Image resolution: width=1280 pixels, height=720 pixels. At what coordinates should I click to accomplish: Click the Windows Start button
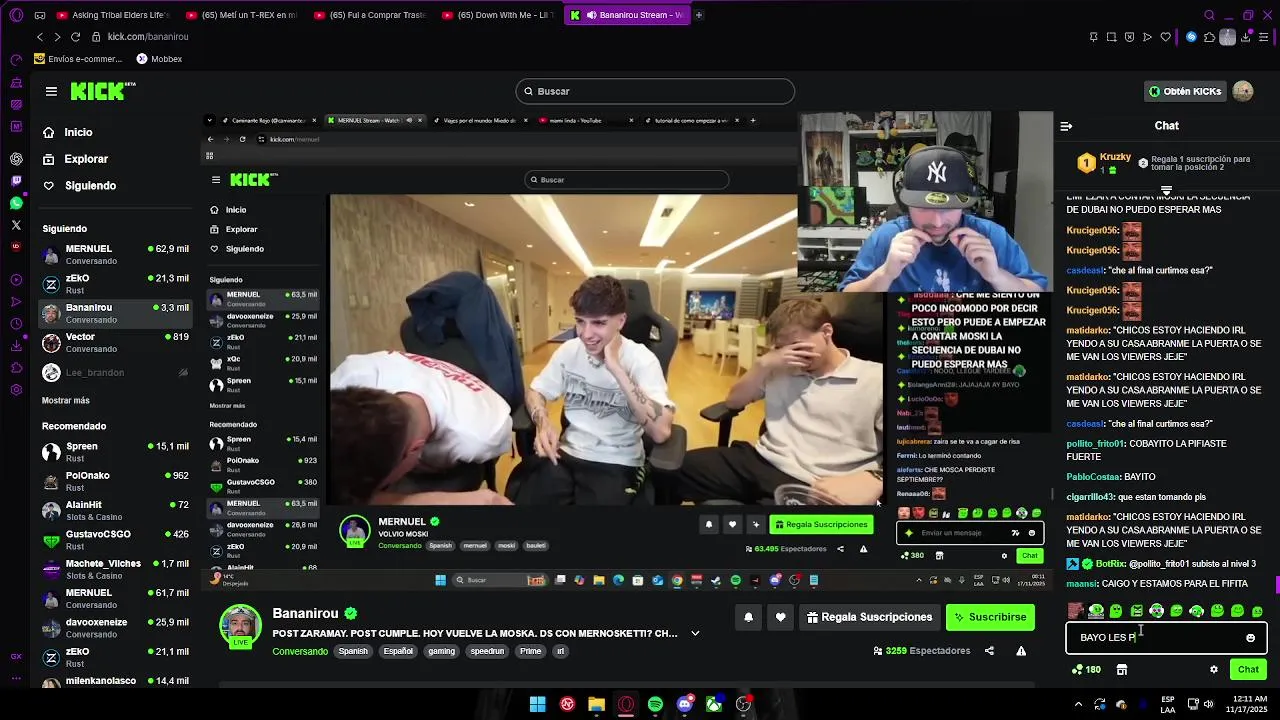(x=538, y=704)
